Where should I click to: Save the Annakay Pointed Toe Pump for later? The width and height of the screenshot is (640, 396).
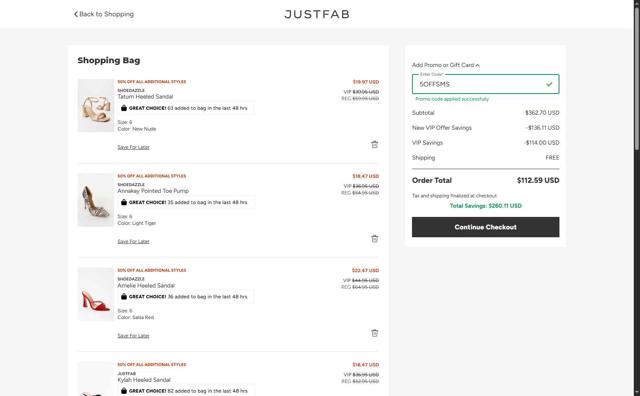coord(133,242)
